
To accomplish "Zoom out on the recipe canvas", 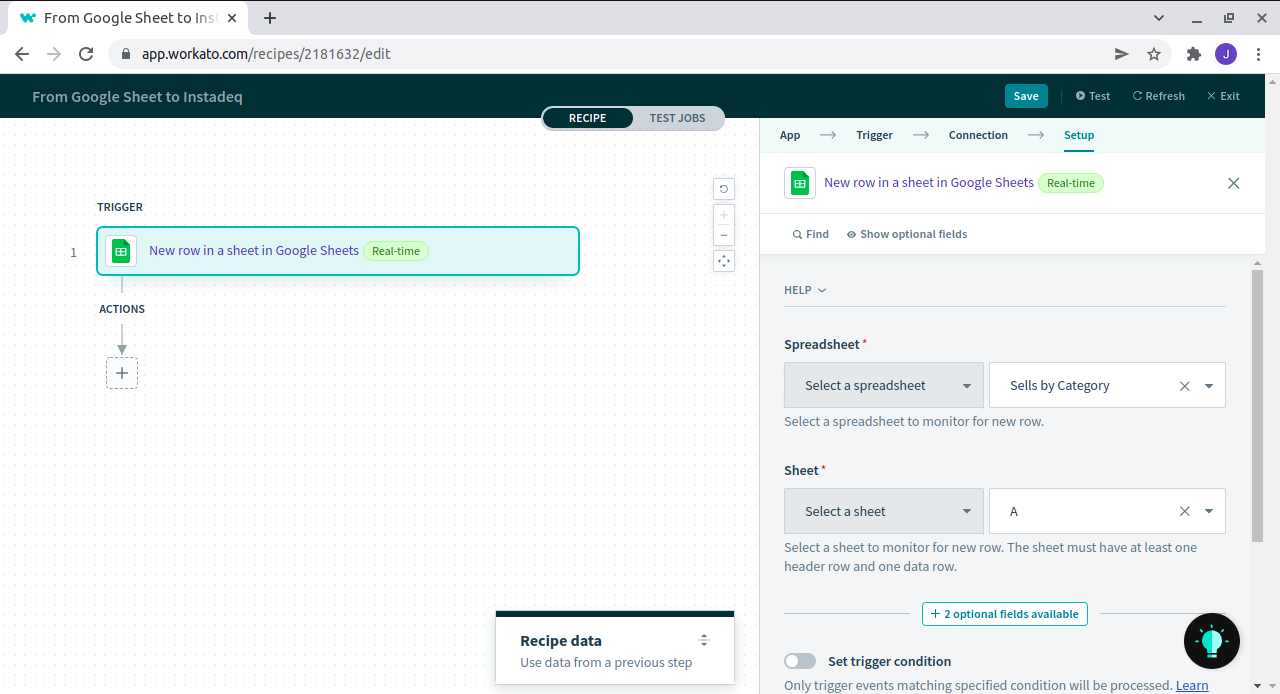I will tap(724, 236).
